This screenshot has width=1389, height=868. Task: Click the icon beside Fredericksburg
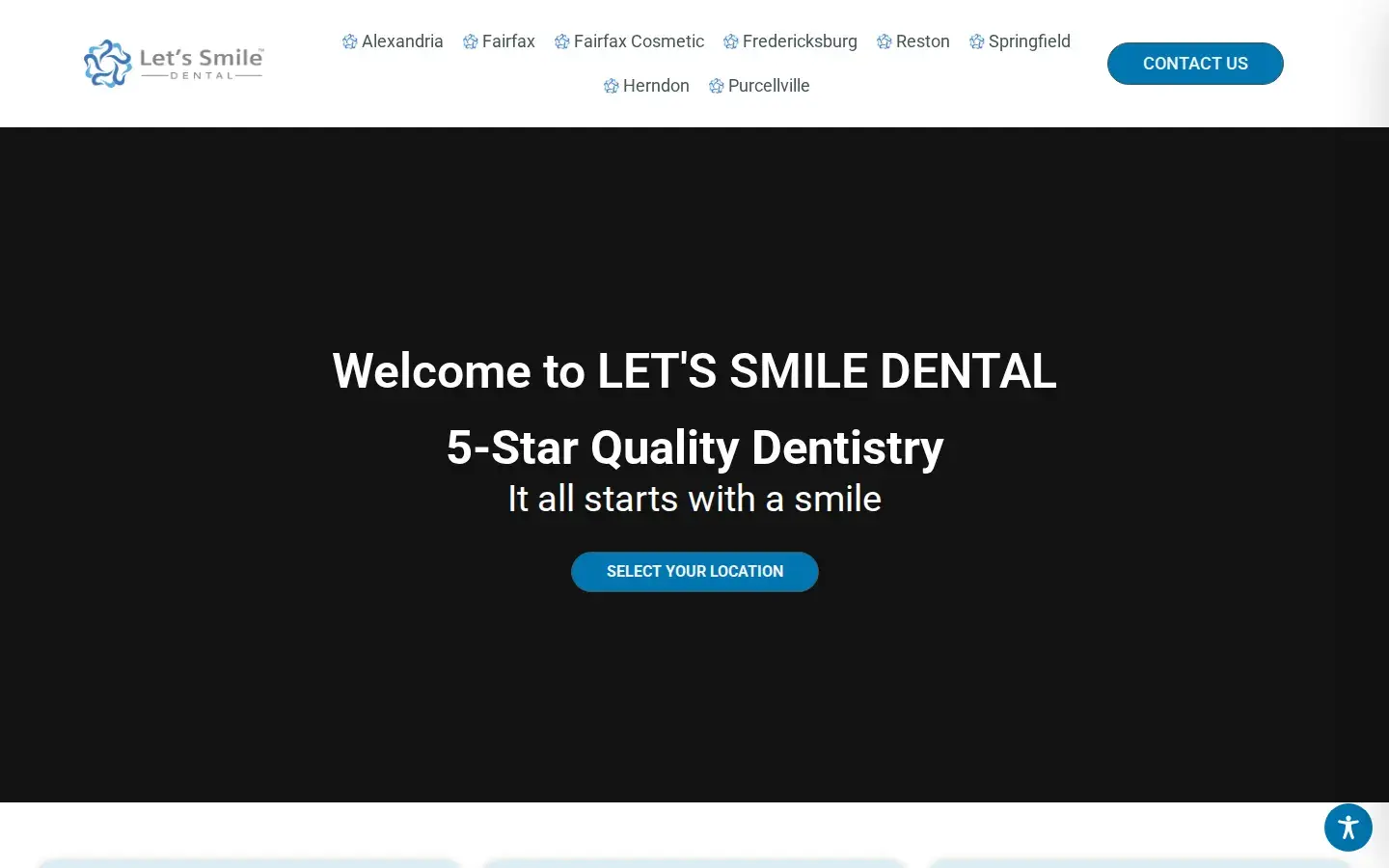tap(731, 41)
